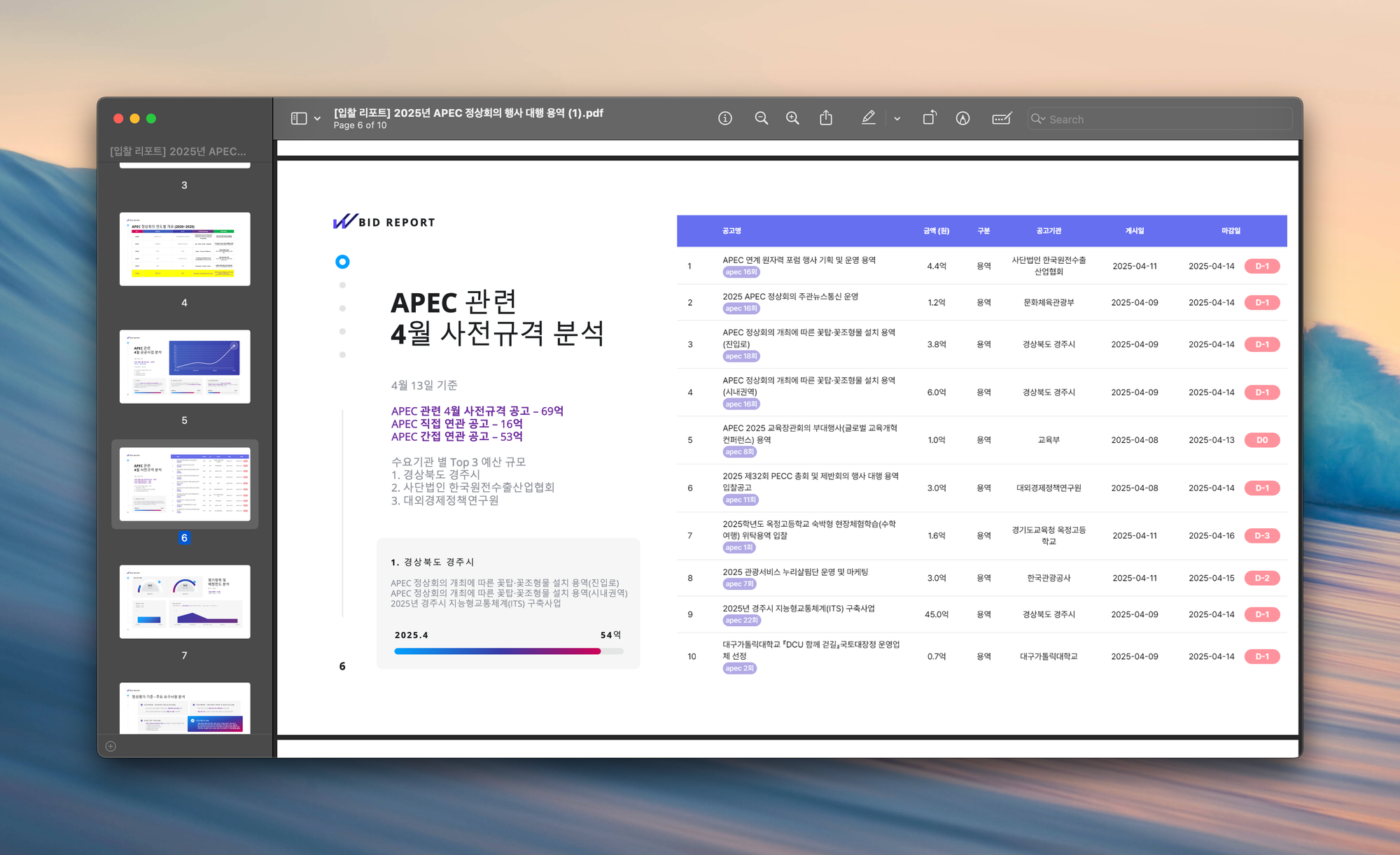Image resolution: width=1400 pixels, height=855 pixels.
Task: Zoom in the PDF view
Action: pos(792,118)
